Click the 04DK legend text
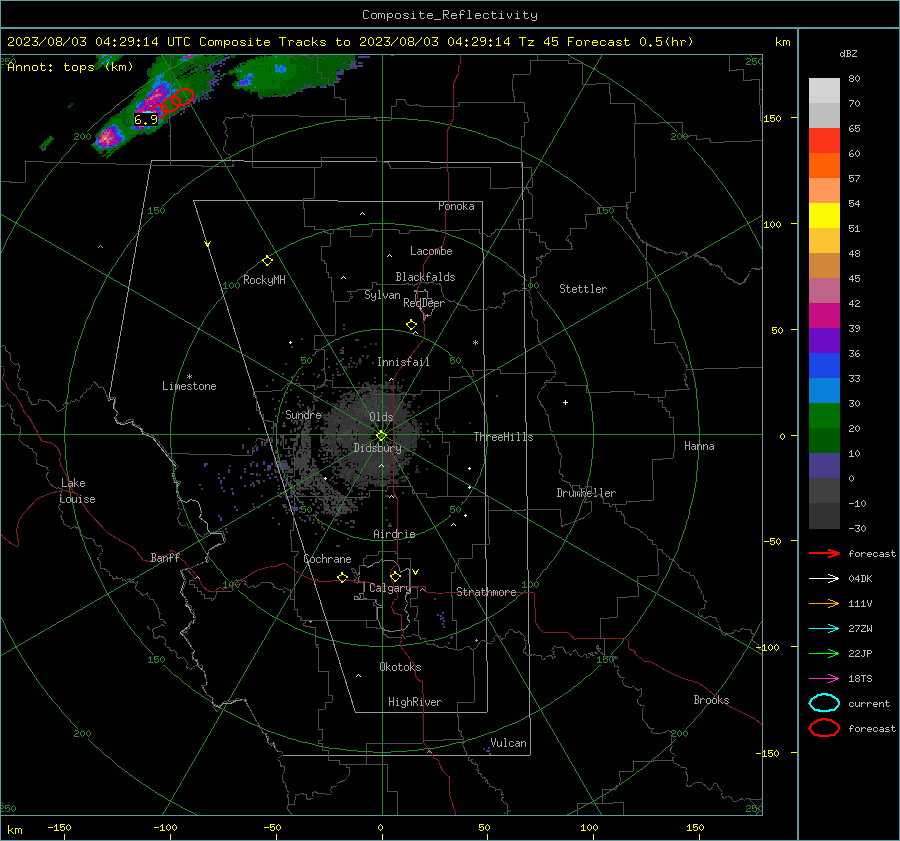This screenshot has width=900, height=841. (860, 578)
